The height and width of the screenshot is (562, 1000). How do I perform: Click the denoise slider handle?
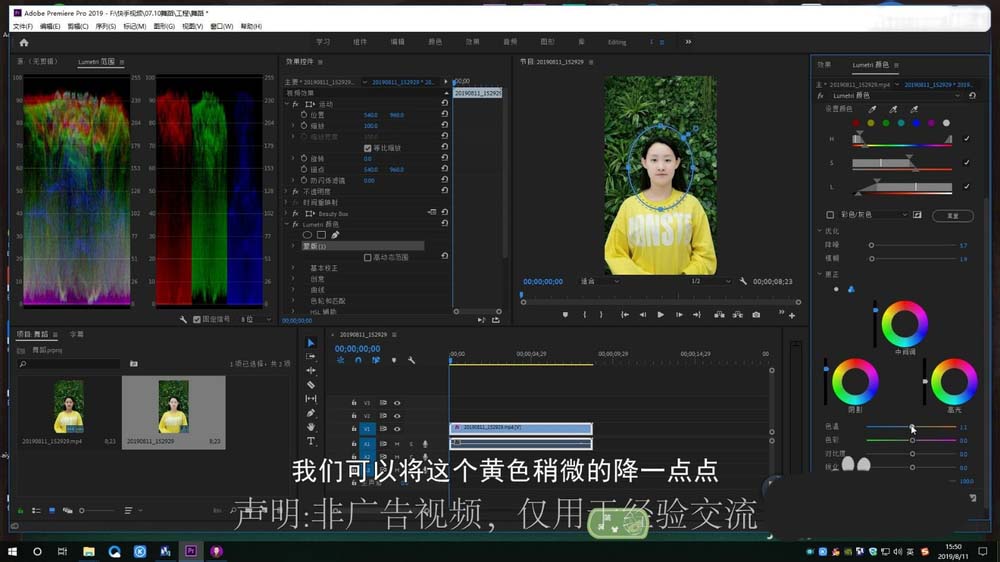872,245
